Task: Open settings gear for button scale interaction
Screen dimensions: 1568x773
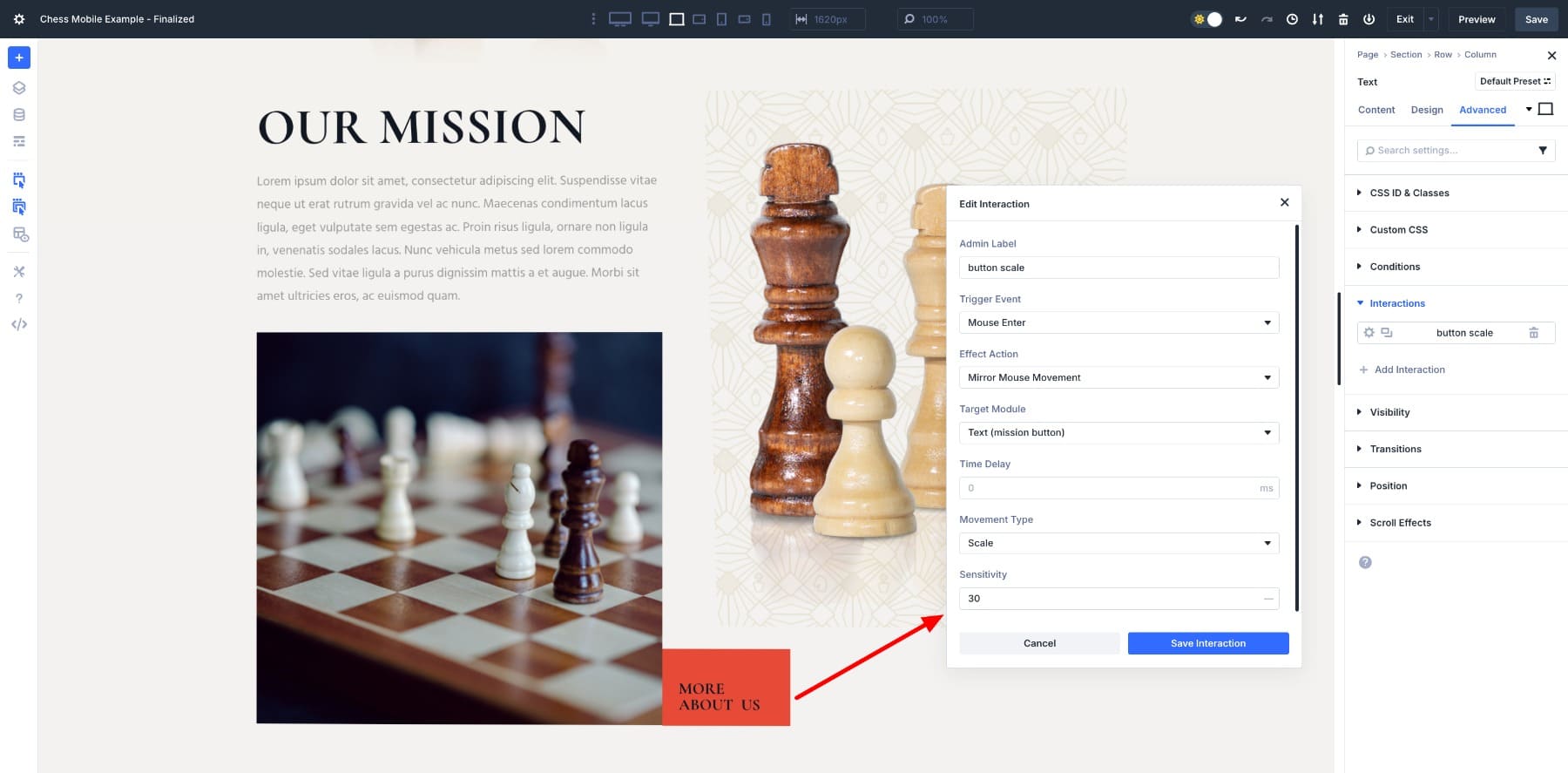Action: [1369, 333]
